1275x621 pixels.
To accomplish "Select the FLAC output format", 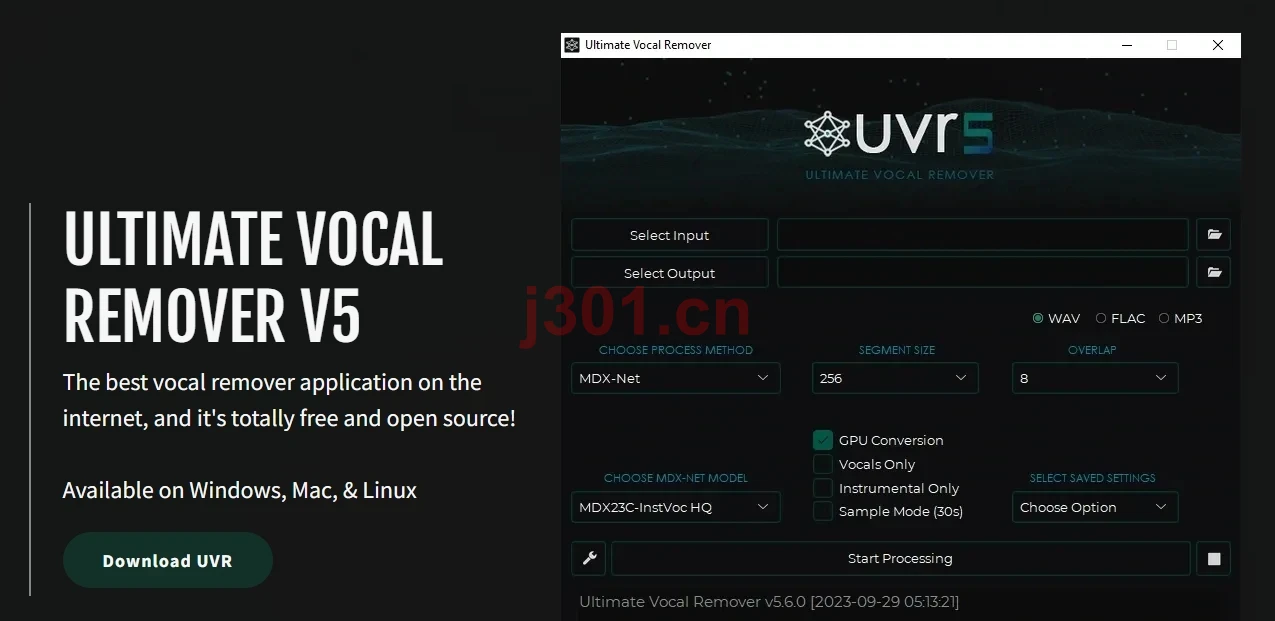I will (x=1120, y=318).
